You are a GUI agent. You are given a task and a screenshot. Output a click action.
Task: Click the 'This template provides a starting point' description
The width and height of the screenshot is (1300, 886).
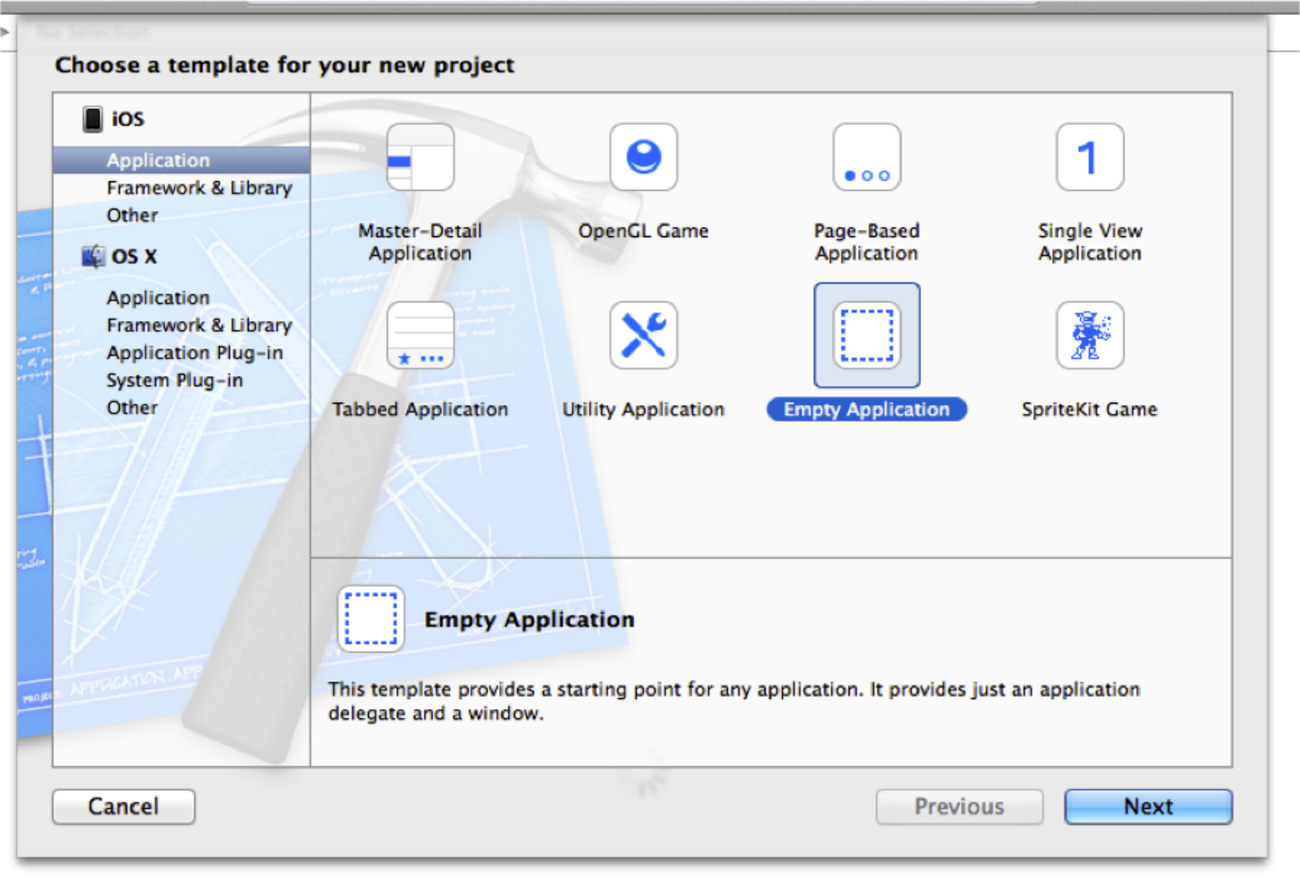pyautogui.click(x=734, y=702)
